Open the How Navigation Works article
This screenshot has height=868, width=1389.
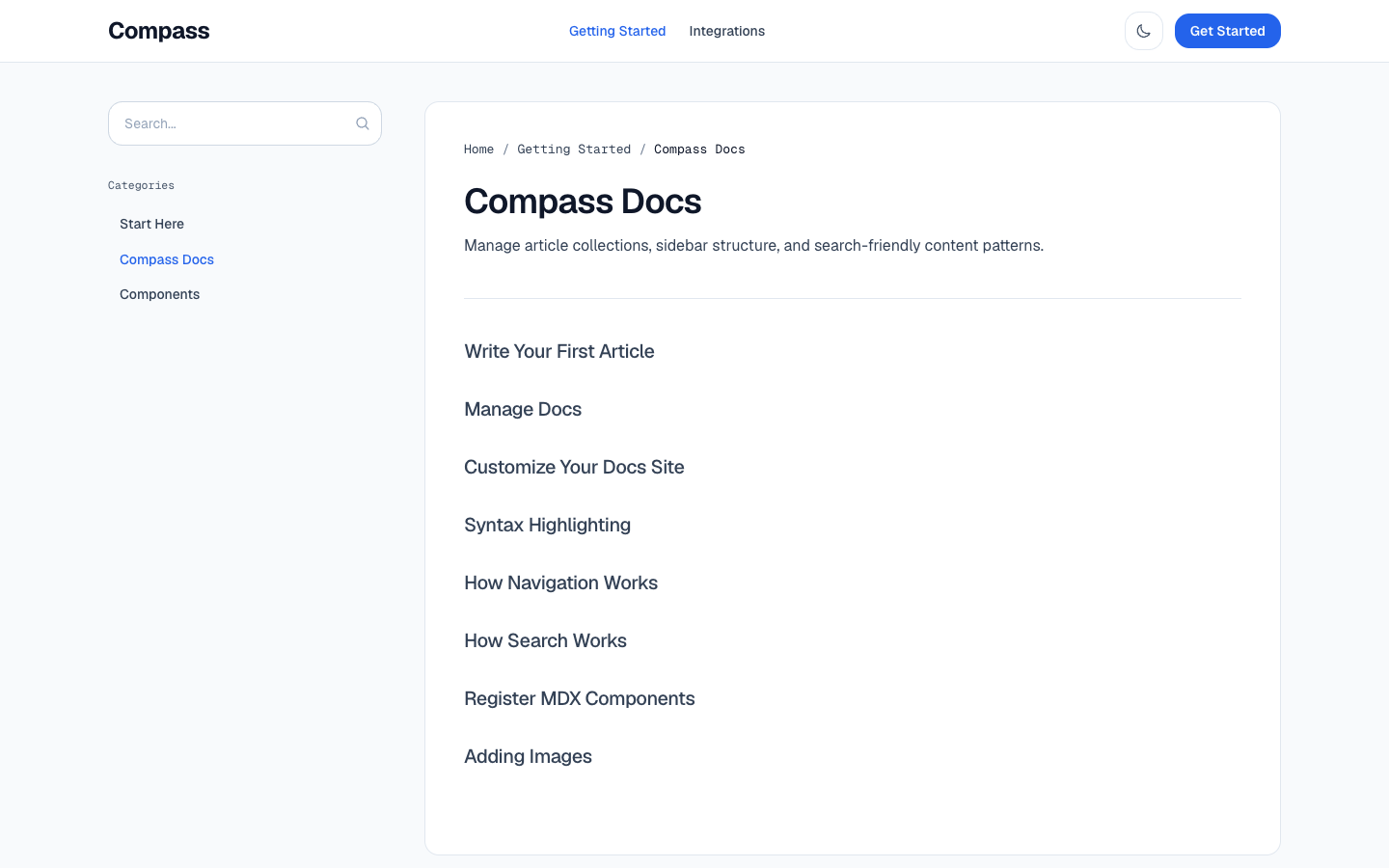(560, 583)
